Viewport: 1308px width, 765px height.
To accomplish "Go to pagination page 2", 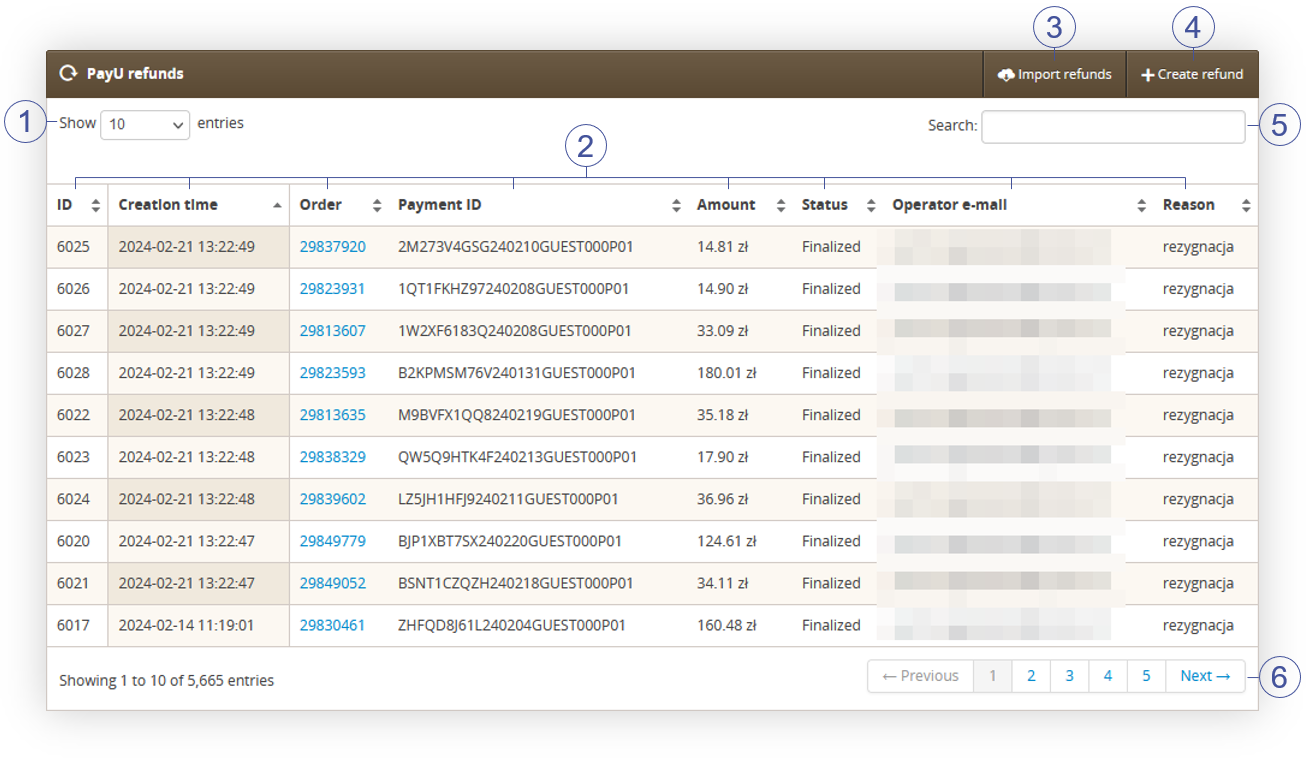I will pos(1031,676).
